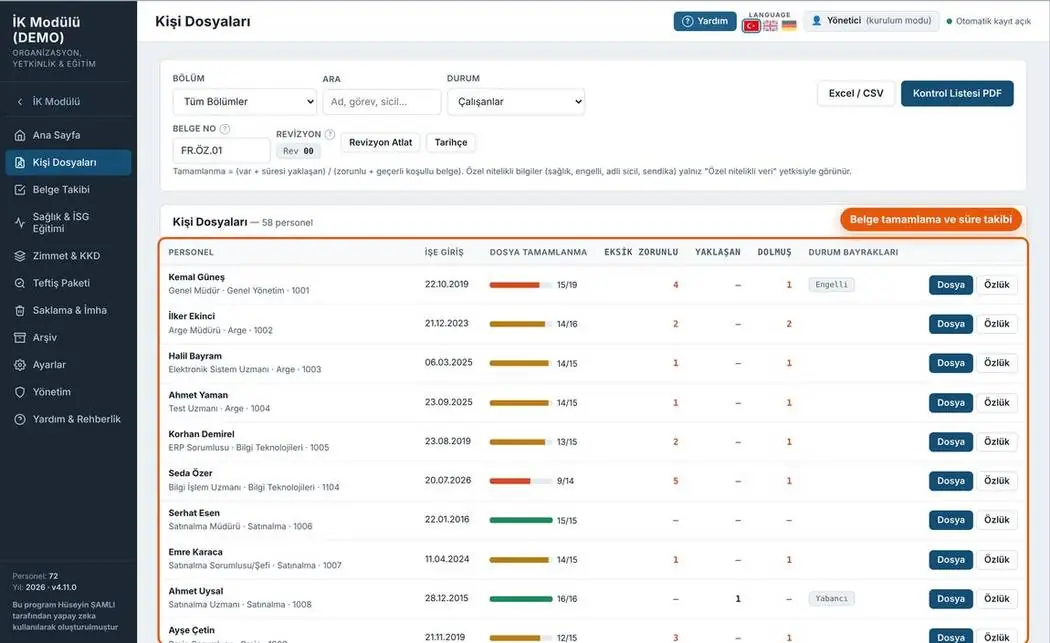The height and width of the screenshot is (643, 1050).
Task: Export the list with Excel / CSV
Action: click(856, 94)
